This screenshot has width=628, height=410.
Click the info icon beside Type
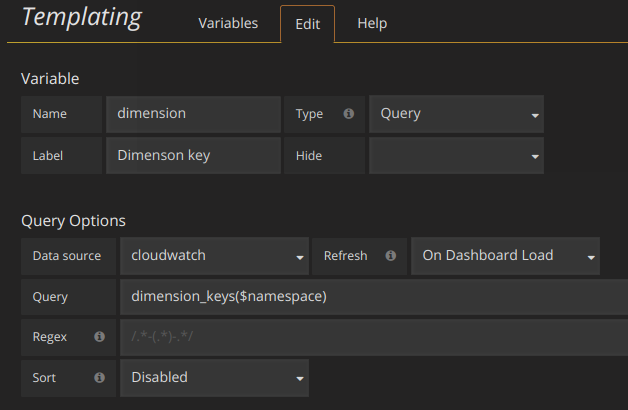pos(348,114)
